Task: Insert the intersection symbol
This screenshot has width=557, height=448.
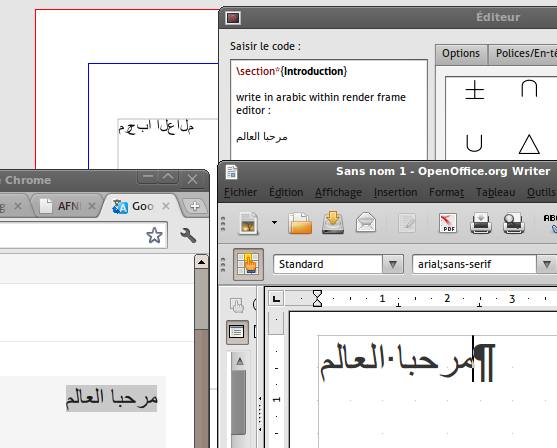Action: point(529,89)
